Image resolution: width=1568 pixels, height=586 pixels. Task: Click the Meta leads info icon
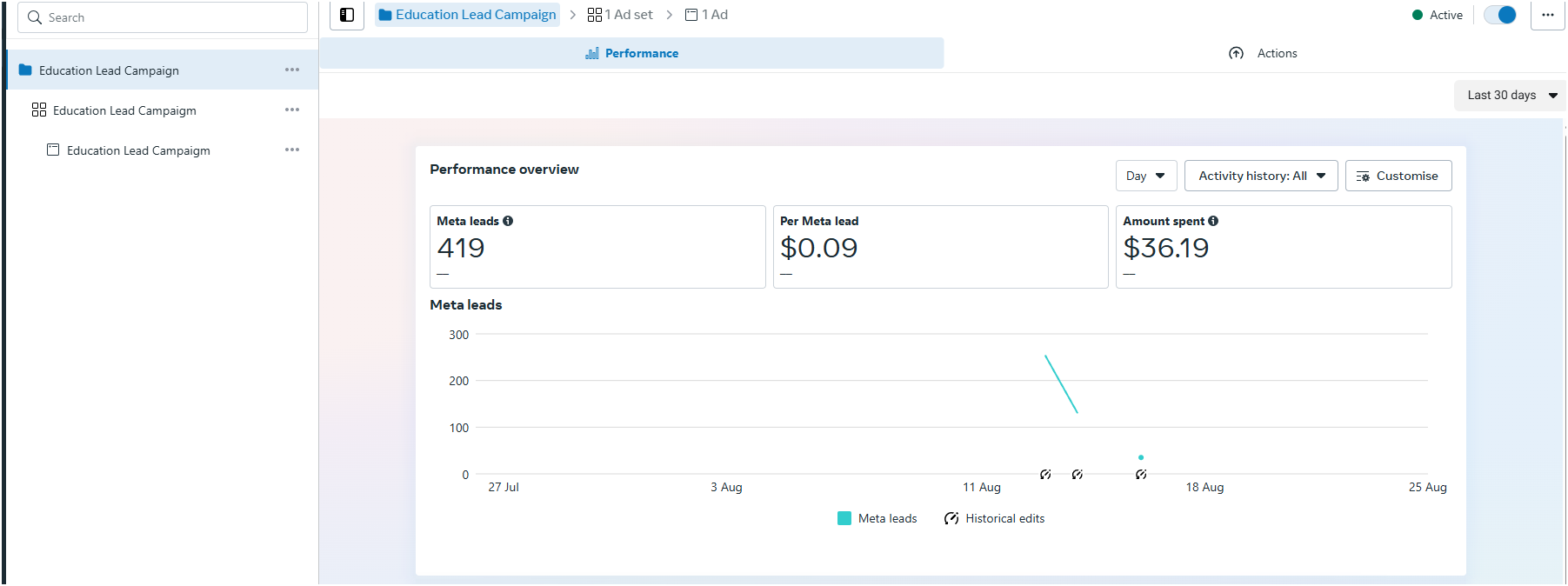coord(508,221)
